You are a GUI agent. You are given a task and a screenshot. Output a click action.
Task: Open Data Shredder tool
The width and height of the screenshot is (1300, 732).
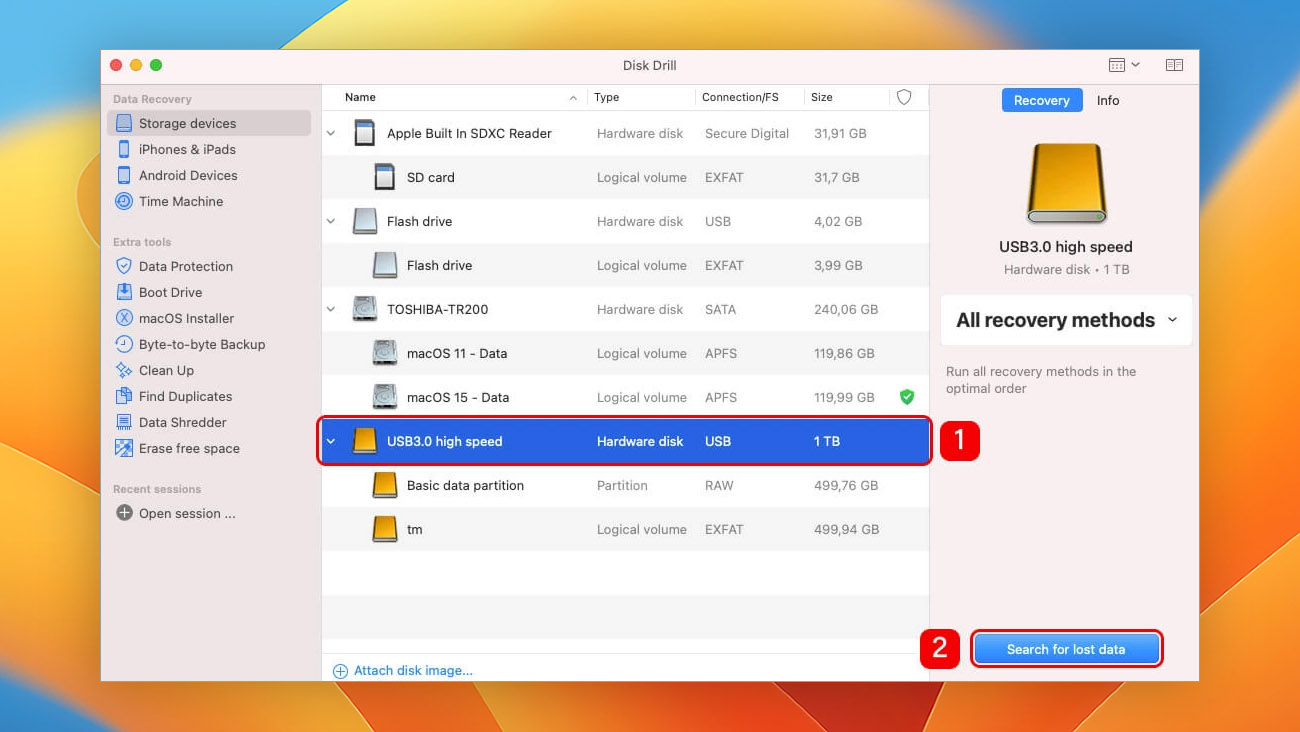(182, 422)
